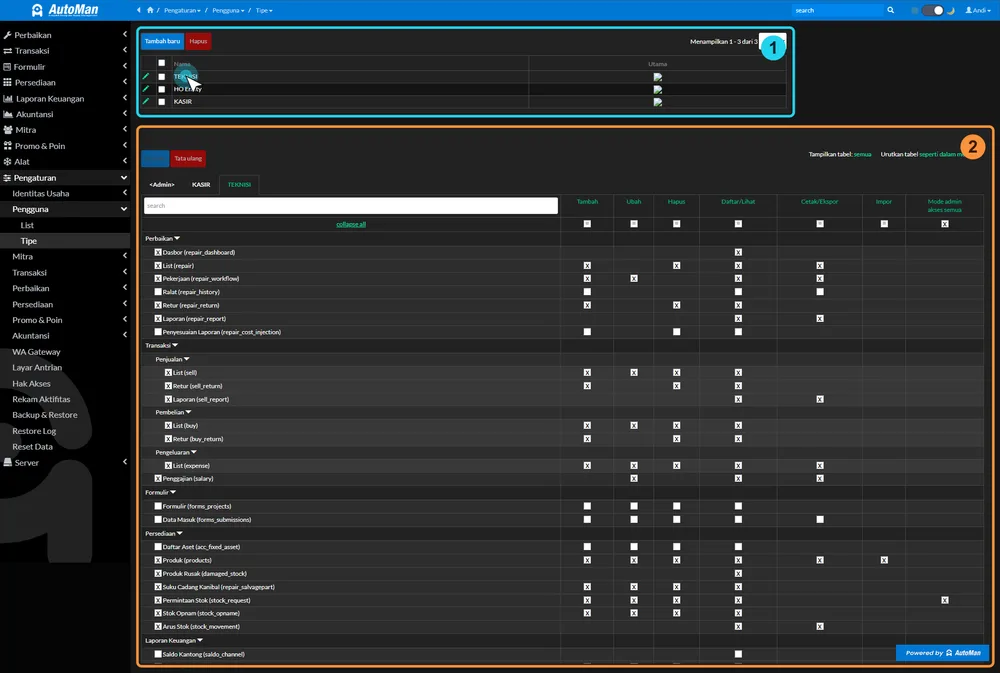Switch to the KASIR tab
The image size is (1000, 673).
[x=201, y=184]
